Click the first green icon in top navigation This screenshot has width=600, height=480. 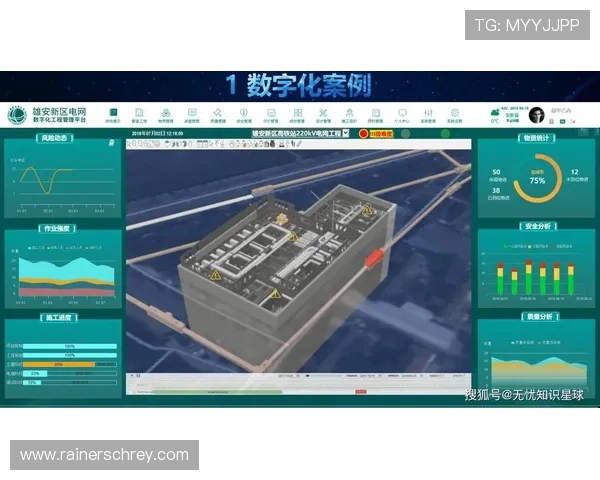coord(112,114)
